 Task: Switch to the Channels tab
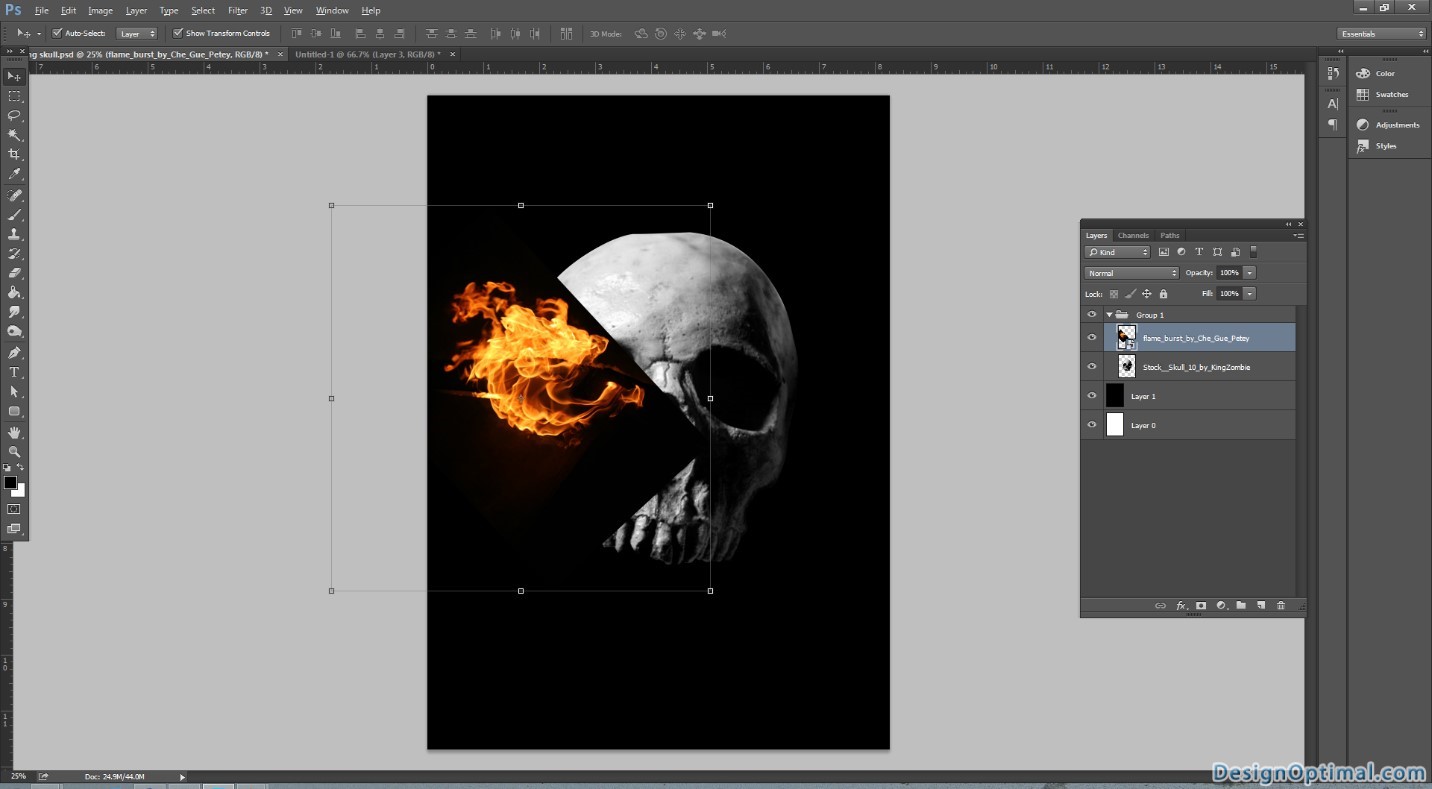tap(1133, 236)
